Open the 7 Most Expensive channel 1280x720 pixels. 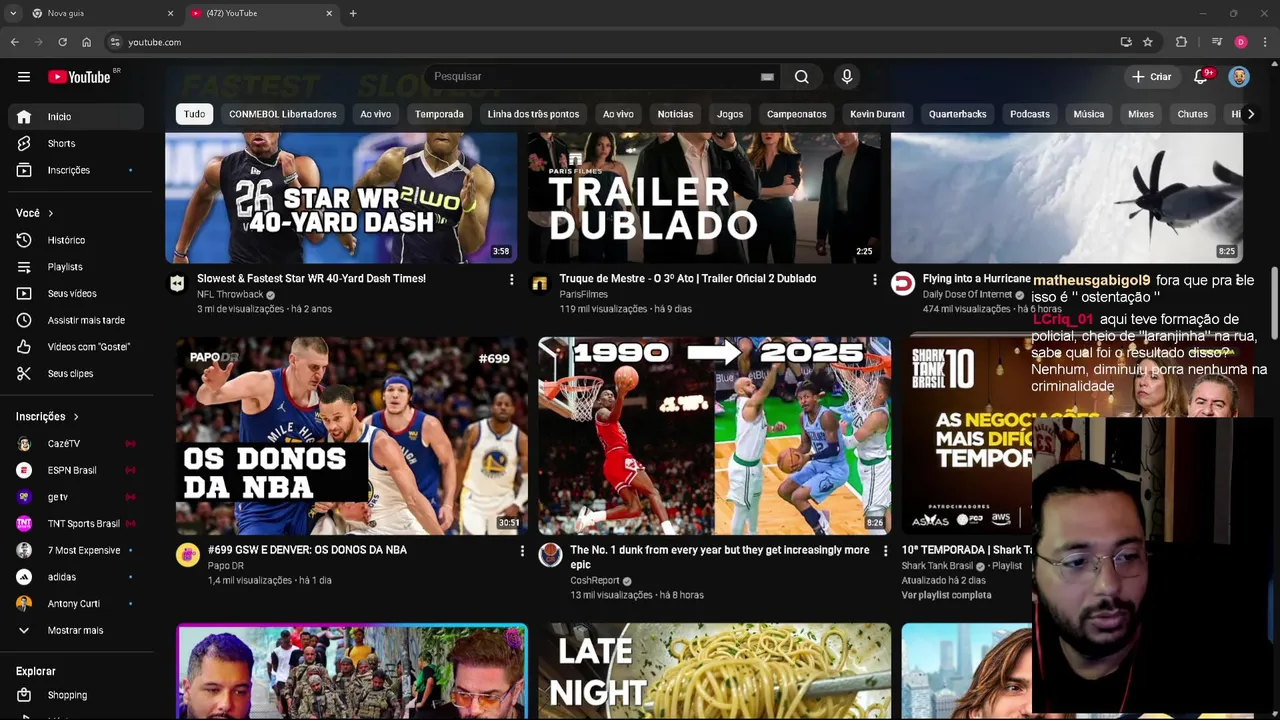pos(76,551)
